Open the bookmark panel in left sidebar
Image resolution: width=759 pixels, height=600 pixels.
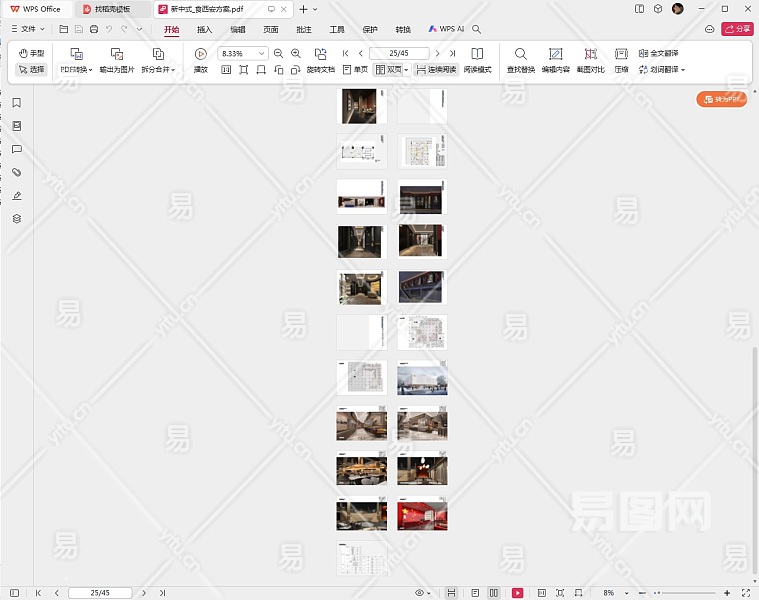[16, 103]
